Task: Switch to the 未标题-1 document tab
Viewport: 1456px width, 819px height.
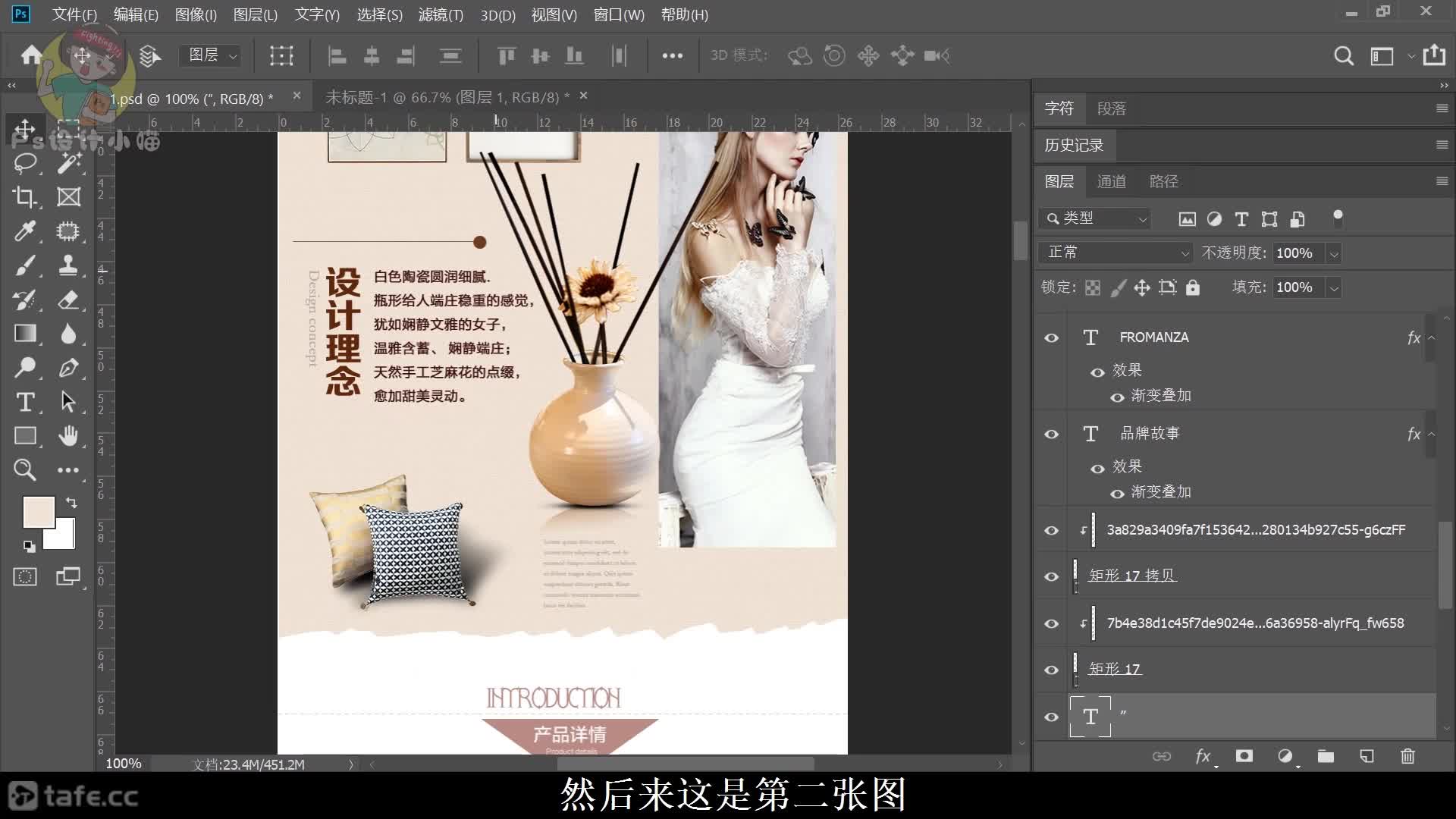Action: 447,97
